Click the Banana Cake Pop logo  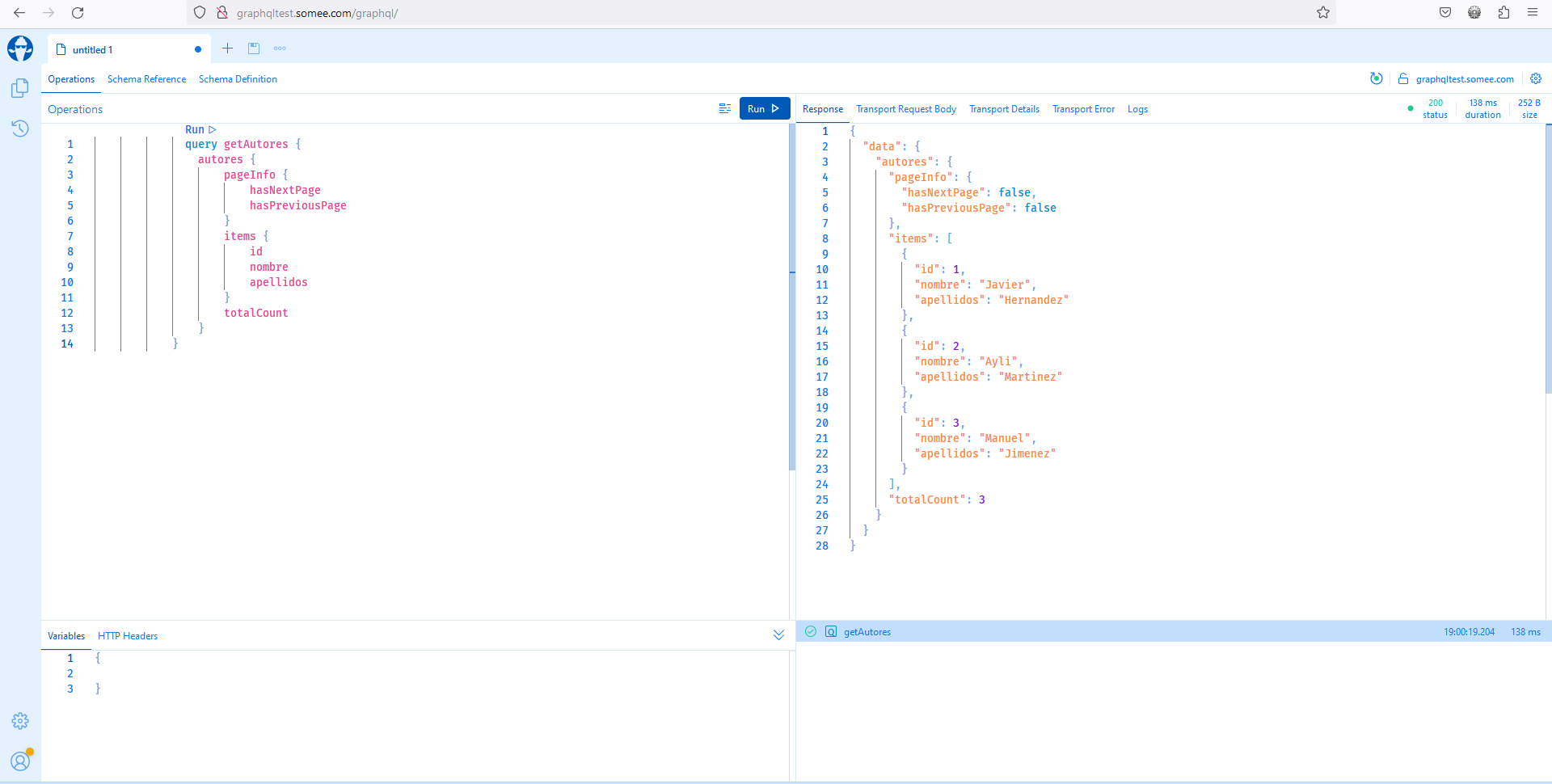19,48
